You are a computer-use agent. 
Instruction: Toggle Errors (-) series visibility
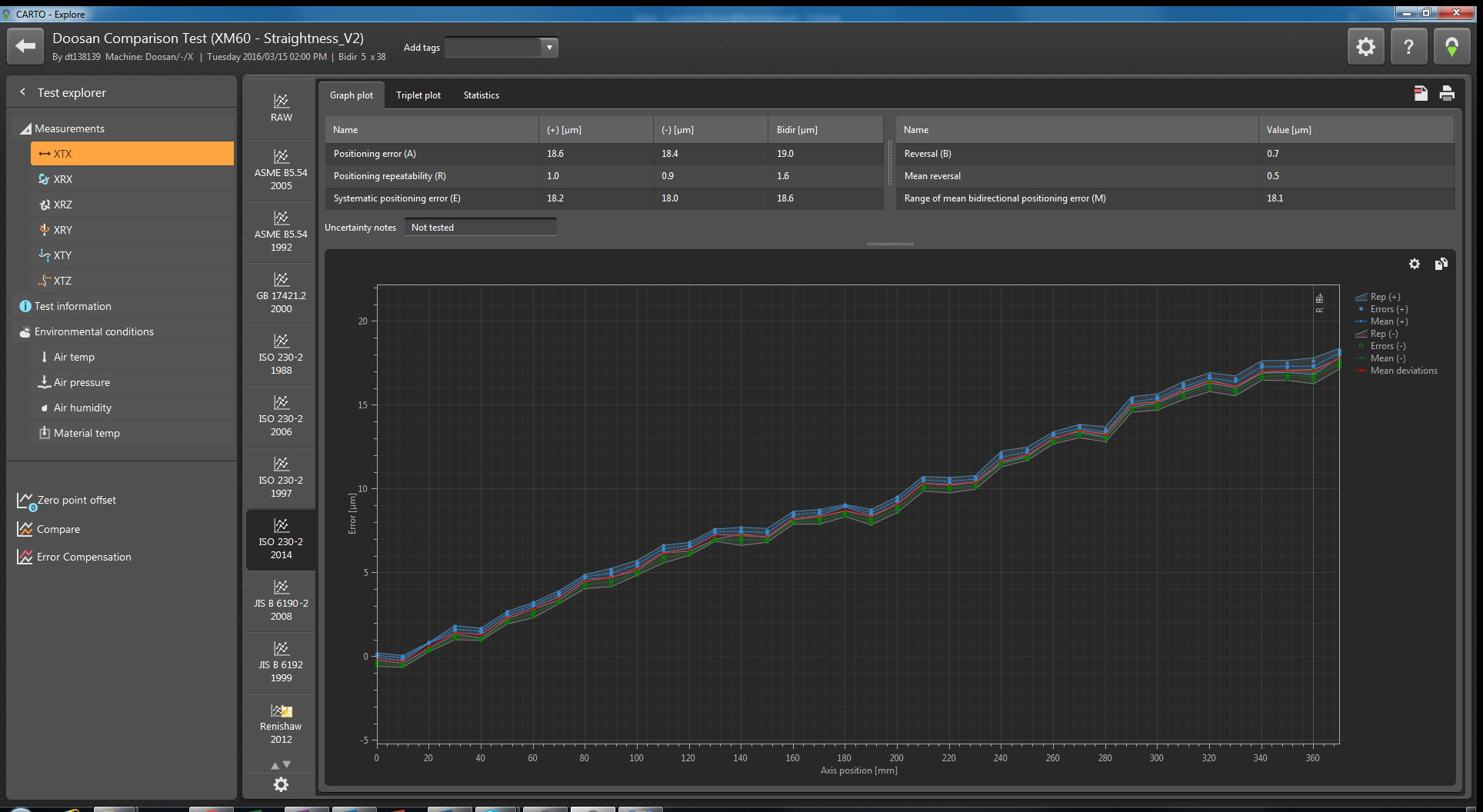click(1388, 346)
